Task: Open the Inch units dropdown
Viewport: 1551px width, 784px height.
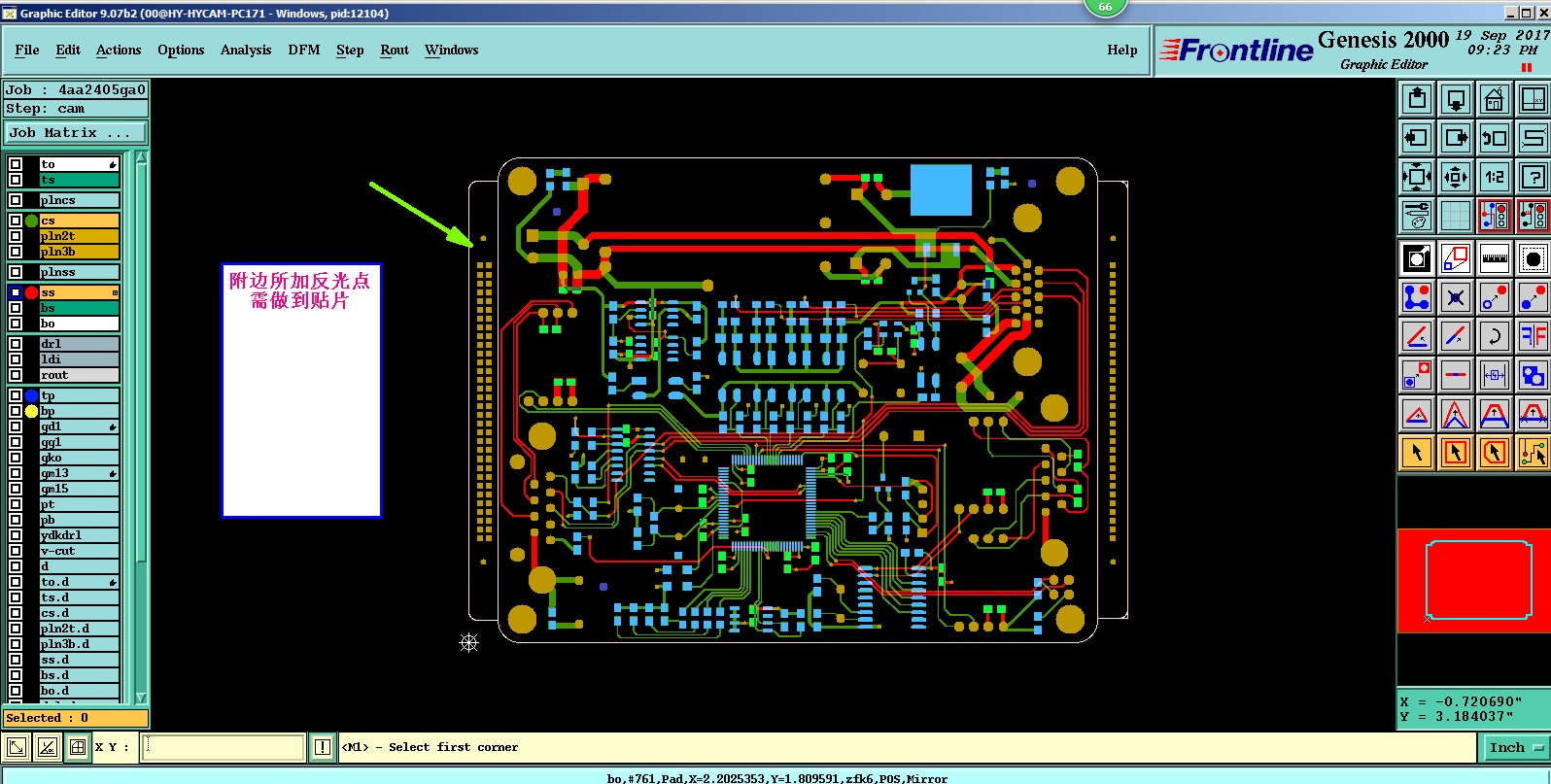Action: (1515, 747)
